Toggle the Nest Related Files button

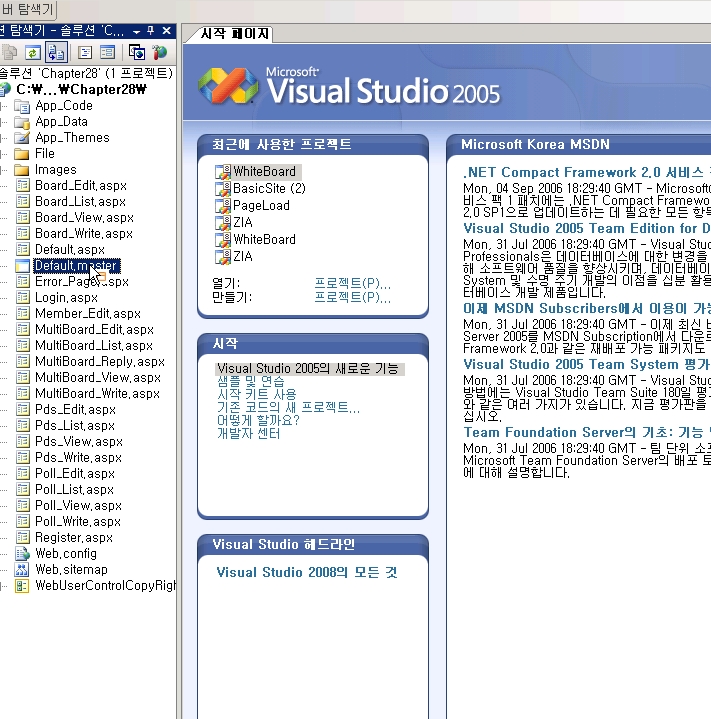pos(57,53)
